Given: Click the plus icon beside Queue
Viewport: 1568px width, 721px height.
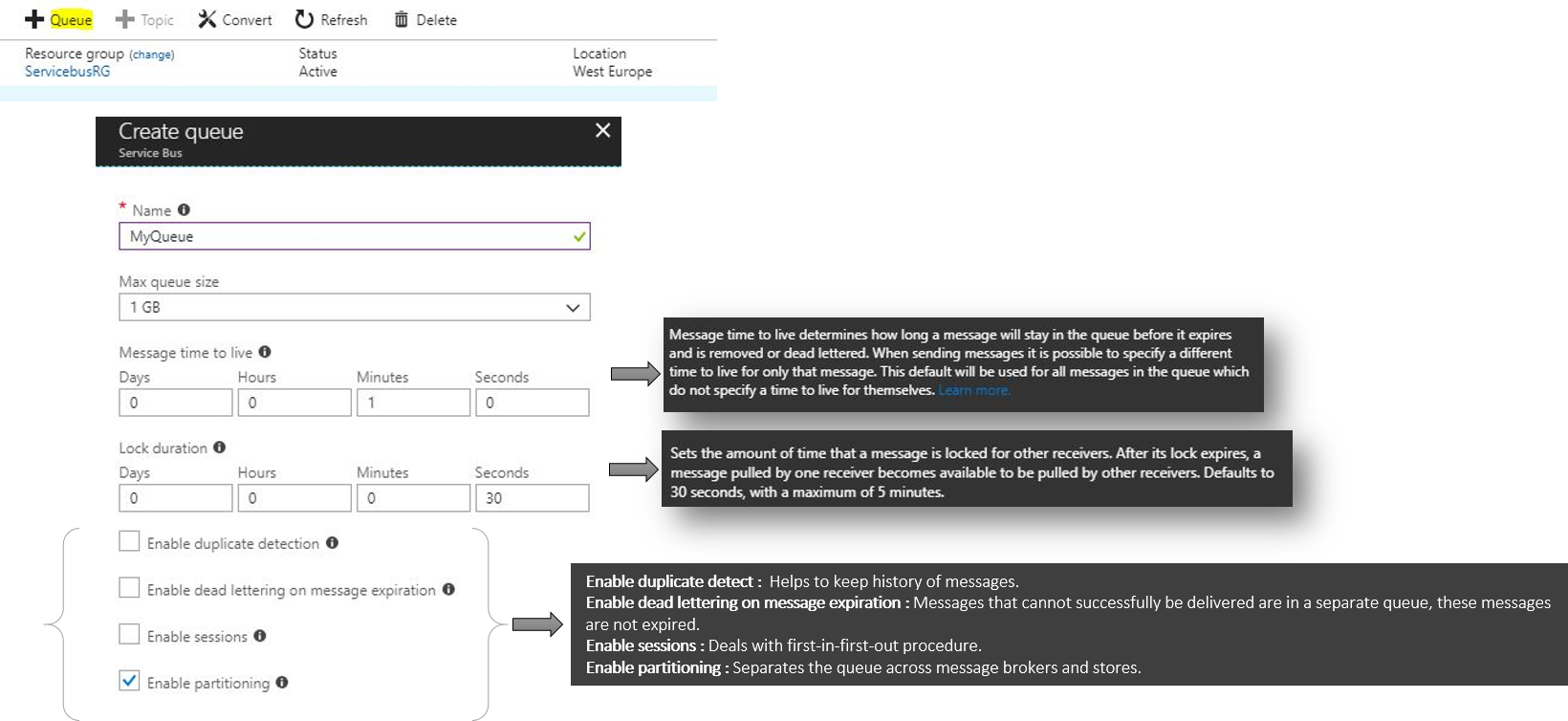Looking at the screenshot, I should (x=34, y=19).
